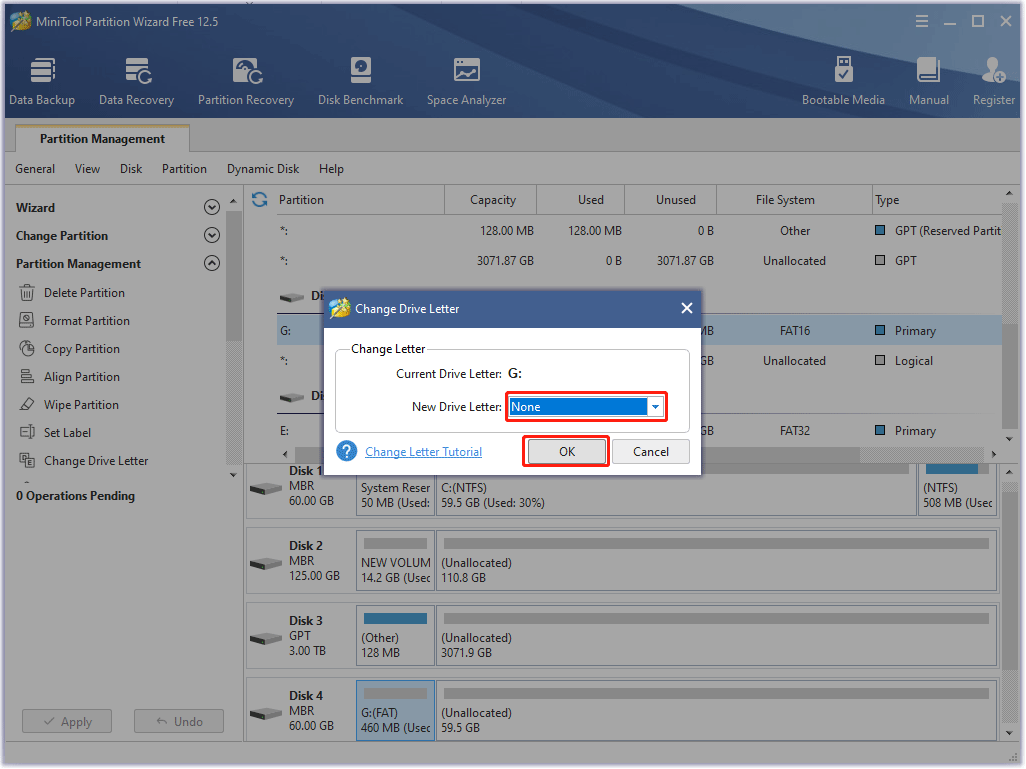This screenshot has height=769, width=1026.
Task: Collapse the Partition Management section
Action: pos(211,263)
